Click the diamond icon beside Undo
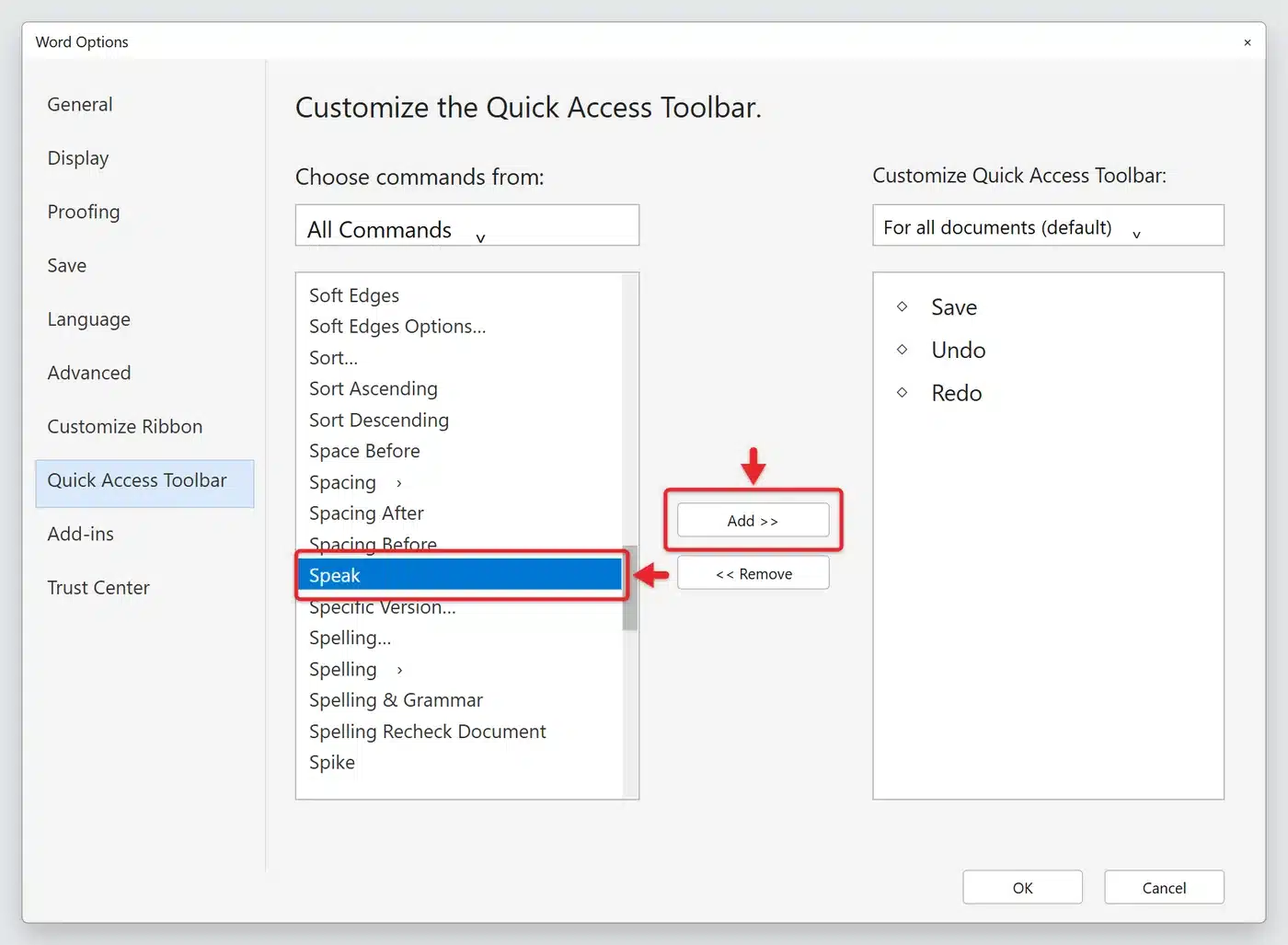The image size is (1288, 945). pos(902,350)
